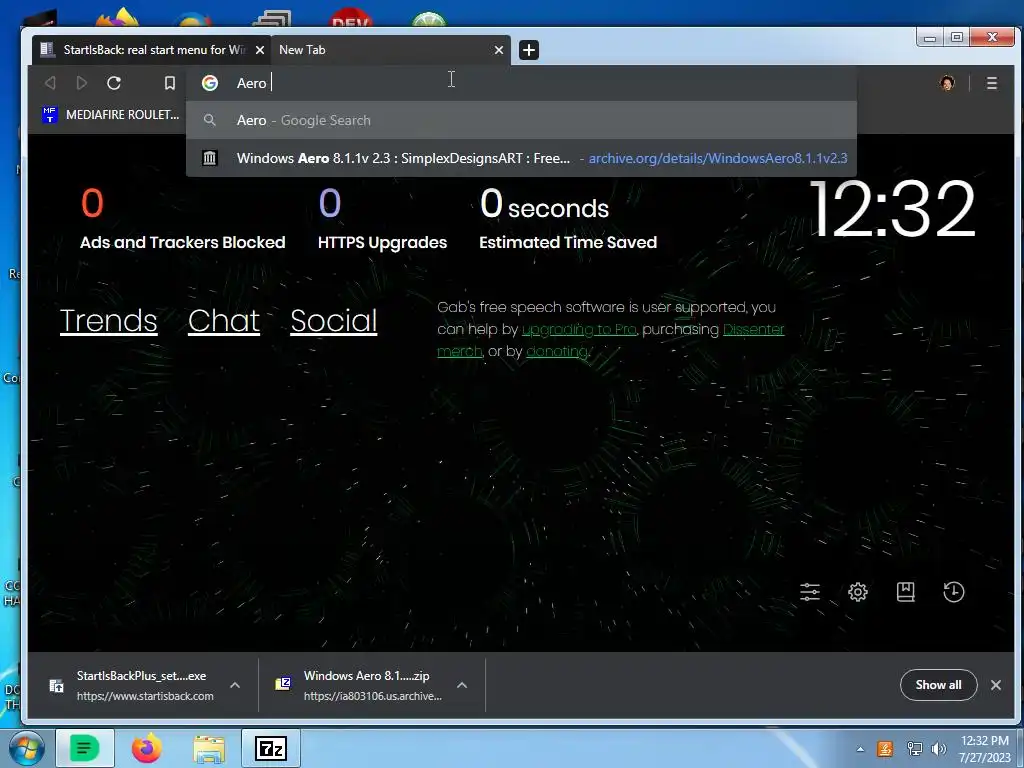1024x768 pixels.
Task: Open MEDIAFIRE ROULET... bookmark
Action: point(110,115)
